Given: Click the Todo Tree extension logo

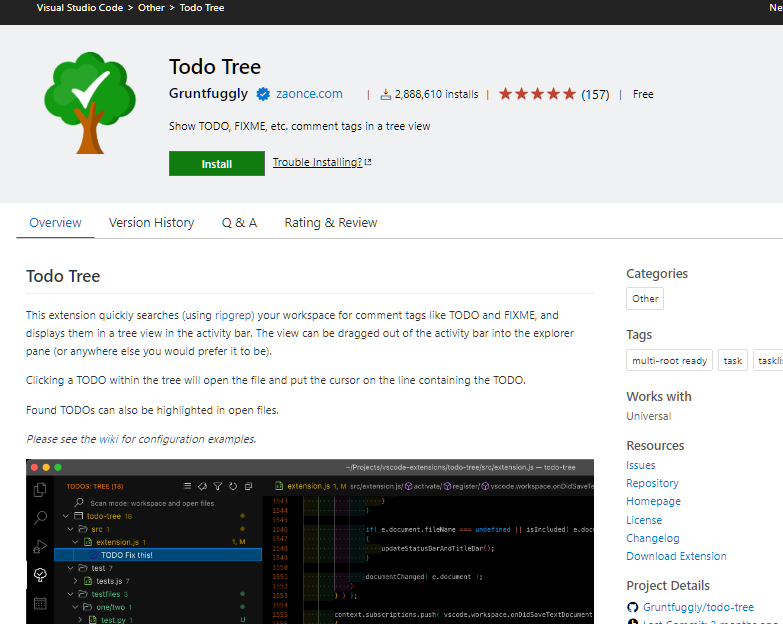Looking at the screenshot, I should click(x=89, y=103).
